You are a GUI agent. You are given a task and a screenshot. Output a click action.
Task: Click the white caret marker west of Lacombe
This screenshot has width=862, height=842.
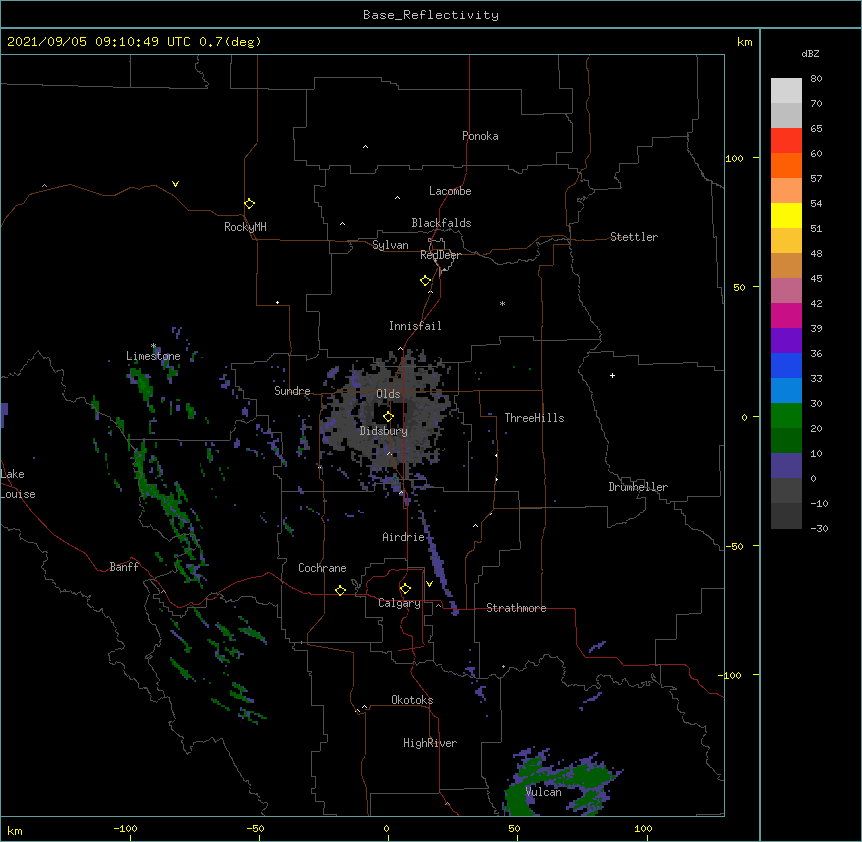397,197
